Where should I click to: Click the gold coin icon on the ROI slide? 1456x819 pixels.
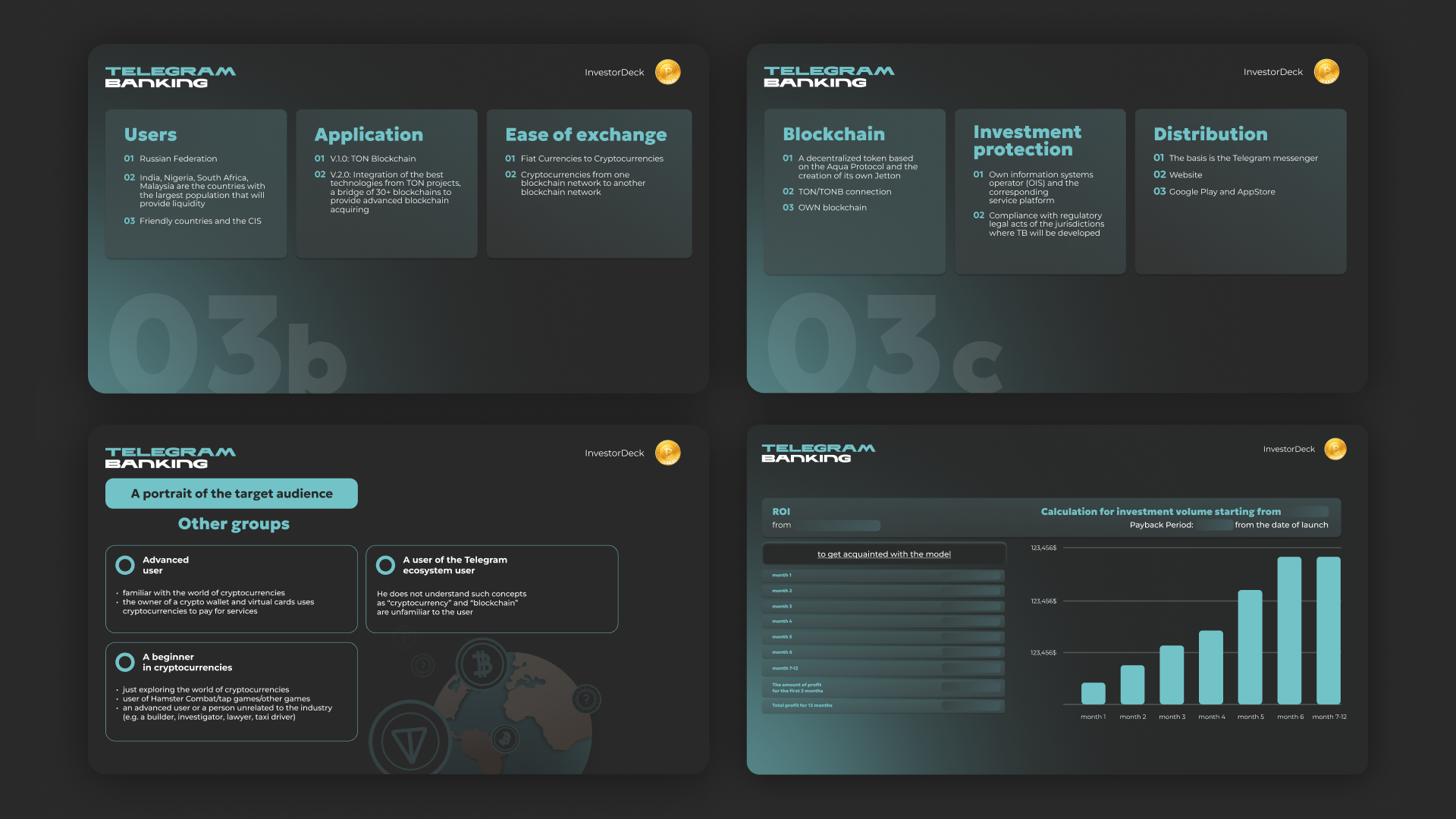[x=1335, y=449]
